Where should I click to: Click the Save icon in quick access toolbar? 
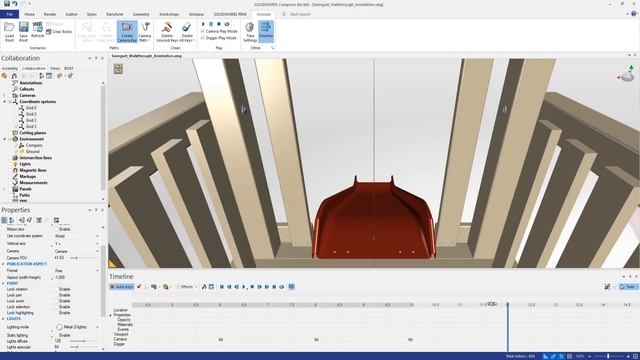pyautogui.click(x=7, y=4)
